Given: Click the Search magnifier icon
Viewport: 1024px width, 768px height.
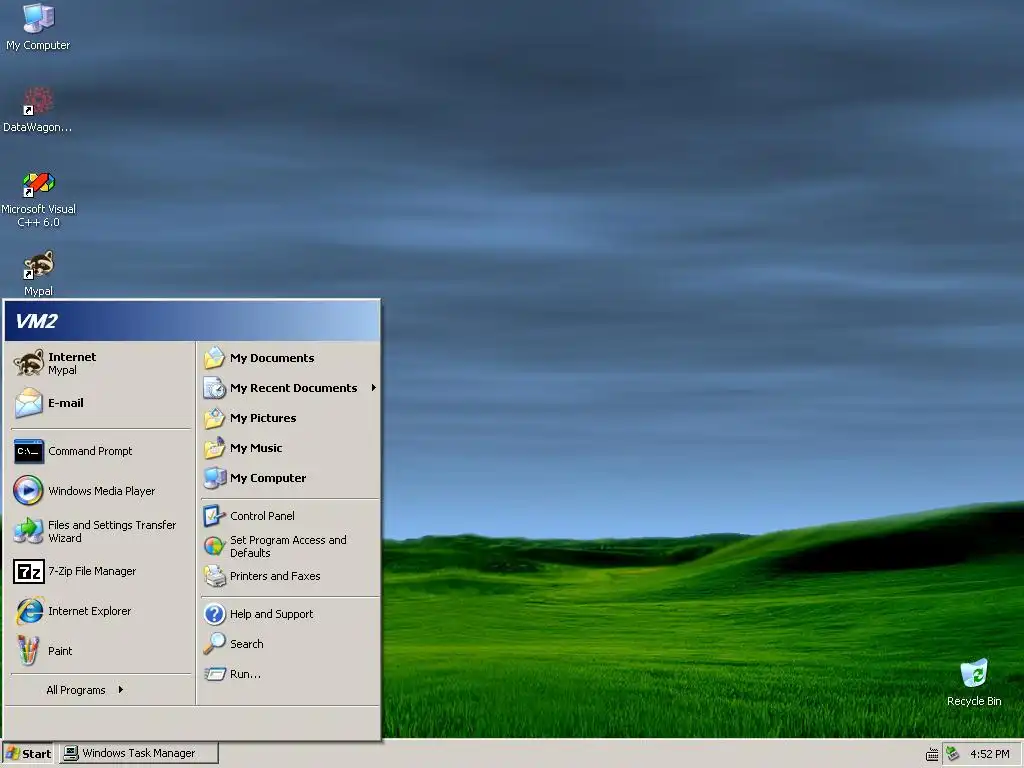Looking at the screenshot, I should point(214,644).
